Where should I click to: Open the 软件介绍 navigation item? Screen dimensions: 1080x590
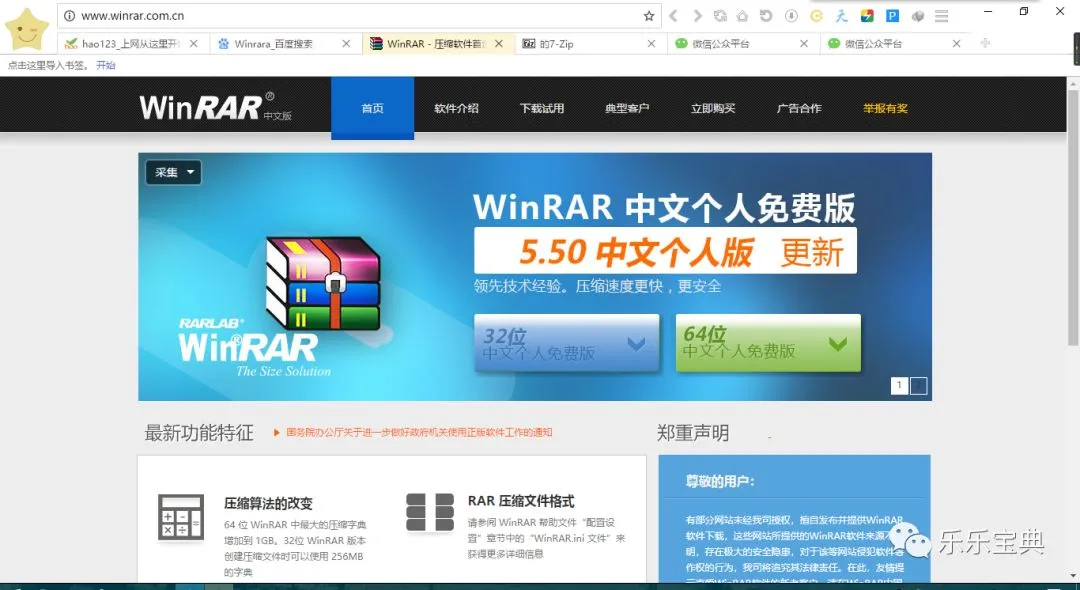(456, 108)
